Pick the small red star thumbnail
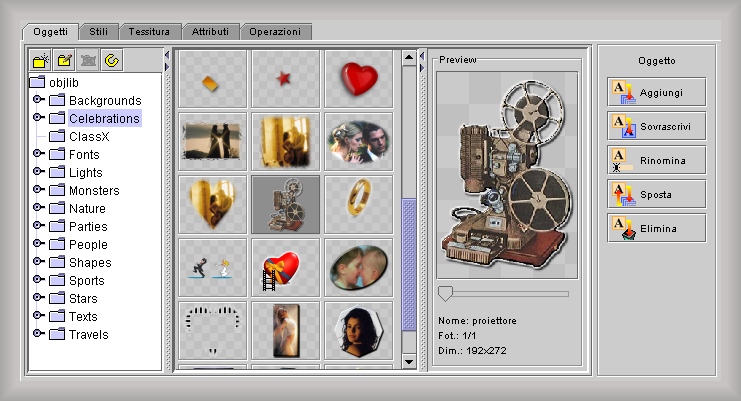 285,77
